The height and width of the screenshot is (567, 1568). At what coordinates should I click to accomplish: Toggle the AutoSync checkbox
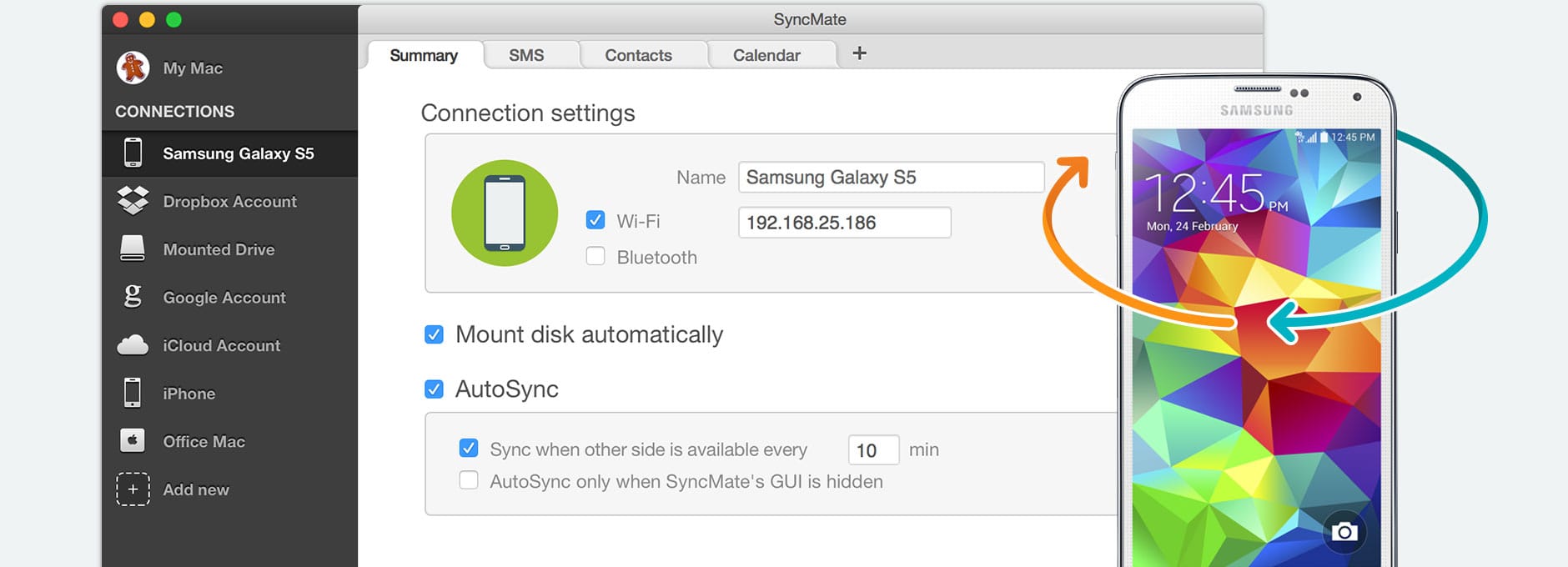point(434,389)
